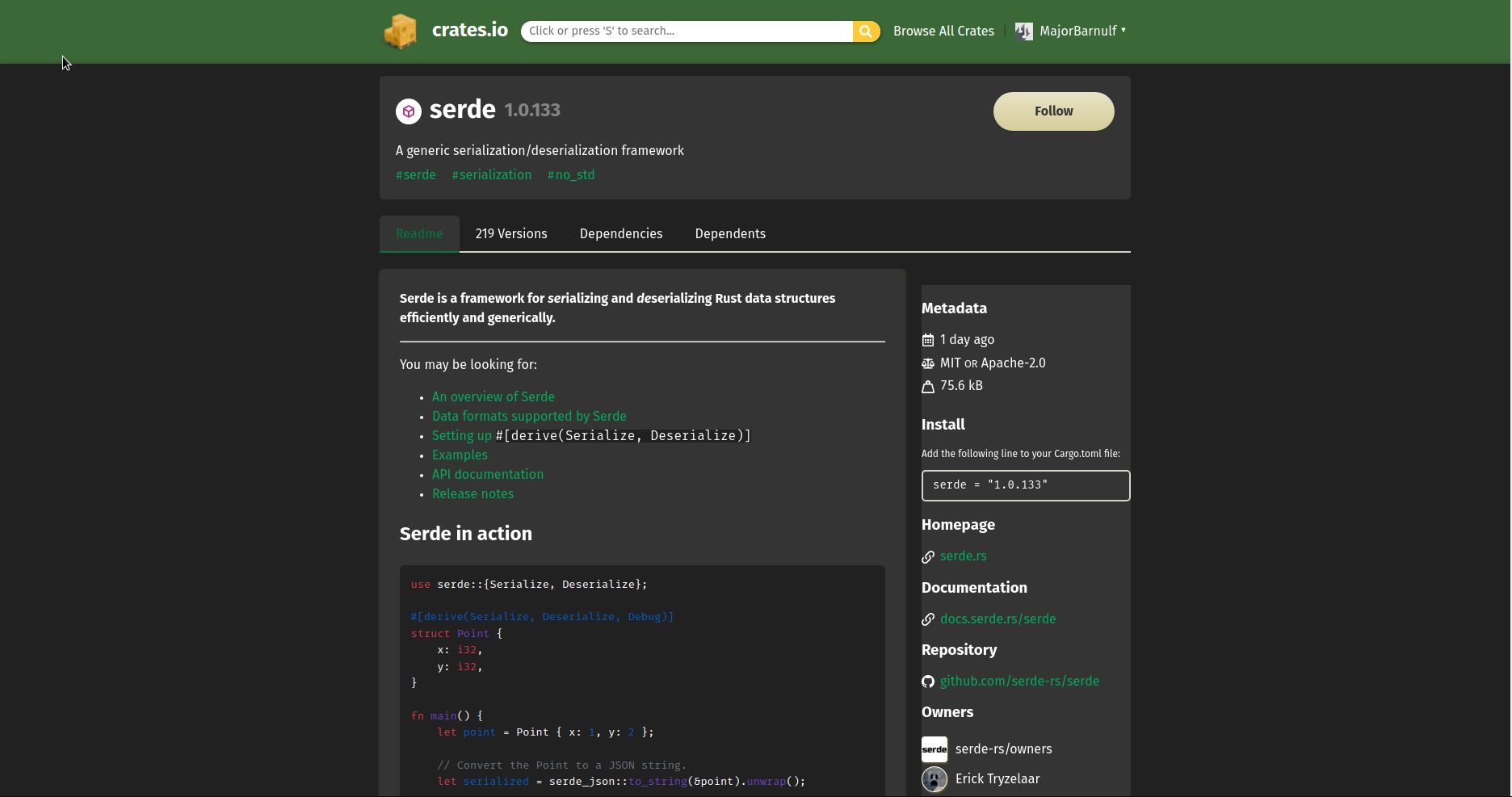Click the link icon next to docs.serde.rs/serde

point(928,619)
